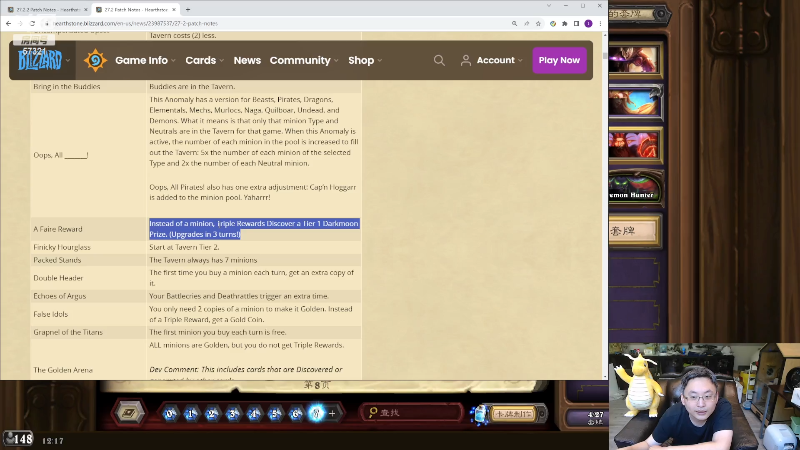Select mana cost 4 crystal filter
This screenshot has width=800, height=450.
[x=254, y=413]
